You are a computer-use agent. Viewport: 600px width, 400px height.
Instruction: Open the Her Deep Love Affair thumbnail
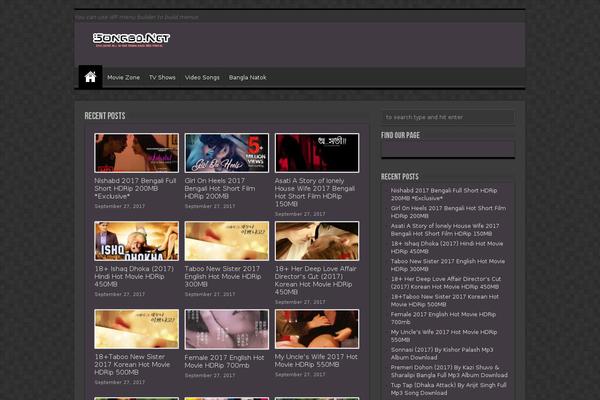click(x=317, y=241)
